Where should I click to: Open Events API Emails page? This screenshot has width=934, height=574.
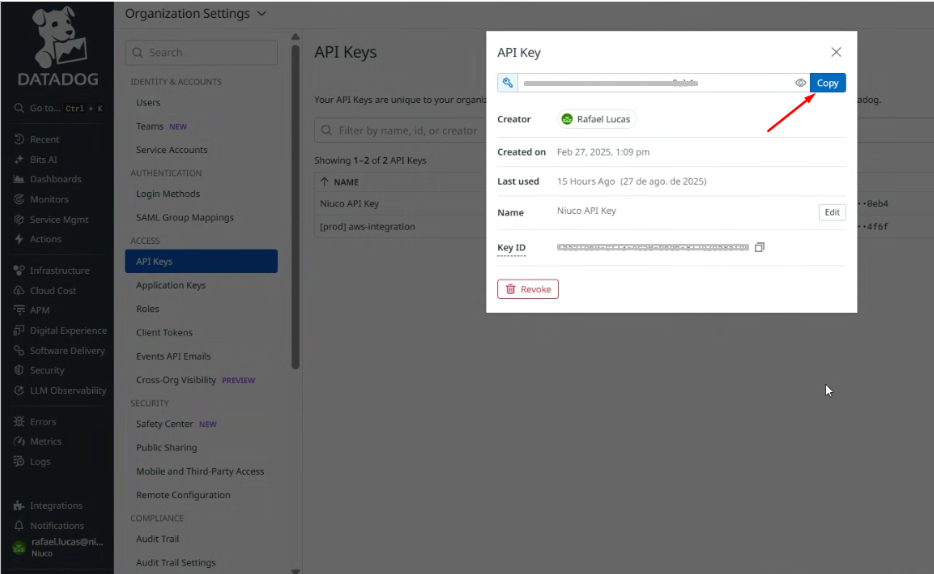point(173,357)
